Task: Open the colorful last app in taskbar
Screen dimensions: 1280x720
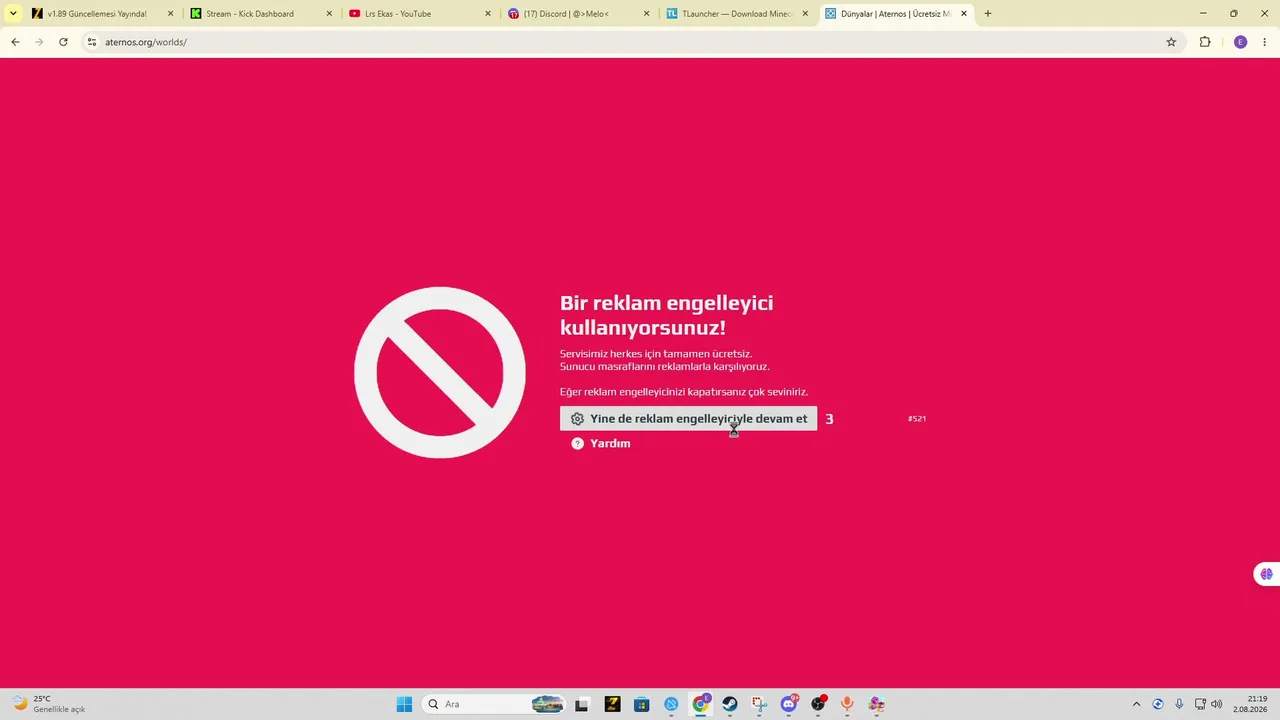Action: pyautogui.click(x=877, y=704)
